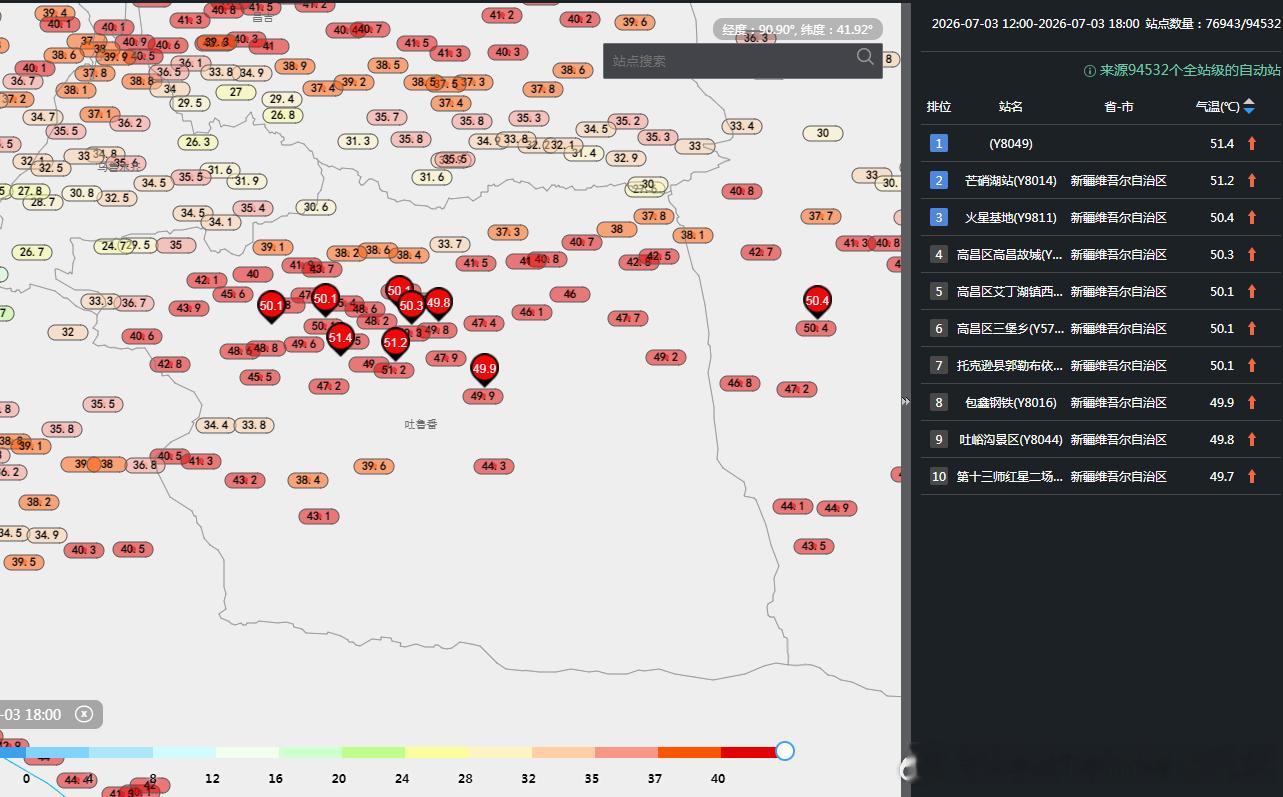
Task: Click the 气温(℃) column header
Action: (1217, 106)
